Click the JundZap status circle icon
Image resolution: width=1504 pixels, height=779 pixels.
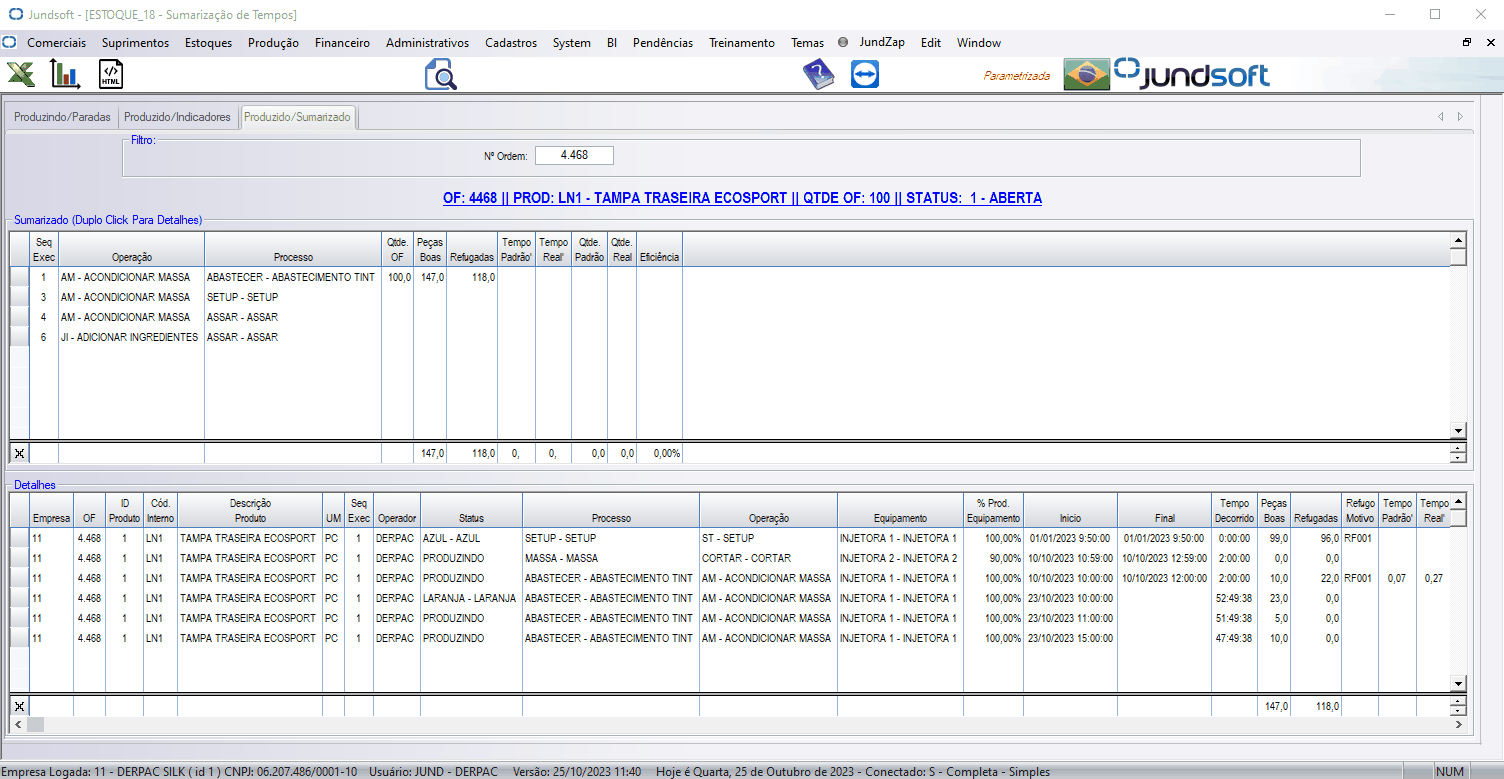[x=843, y=43]
